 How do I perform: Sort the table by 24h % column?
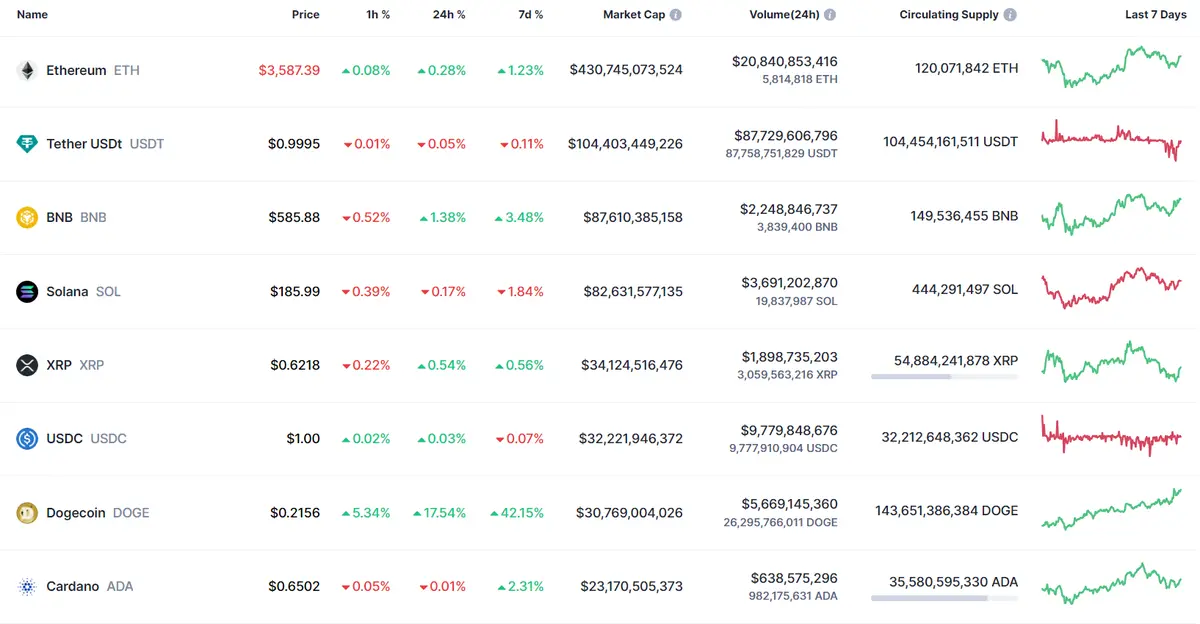(x=448, y=14)
